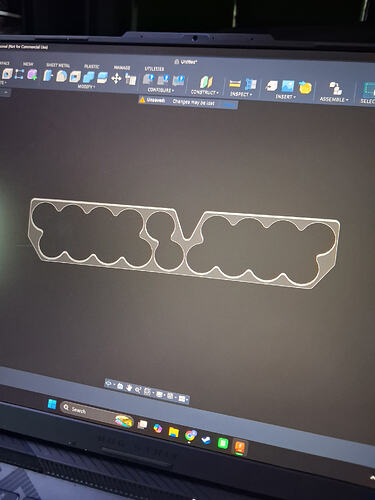This screenshot has width=375, height=500.
Task: Select the third Configure icon with blue badge
Action: (178, 81)
